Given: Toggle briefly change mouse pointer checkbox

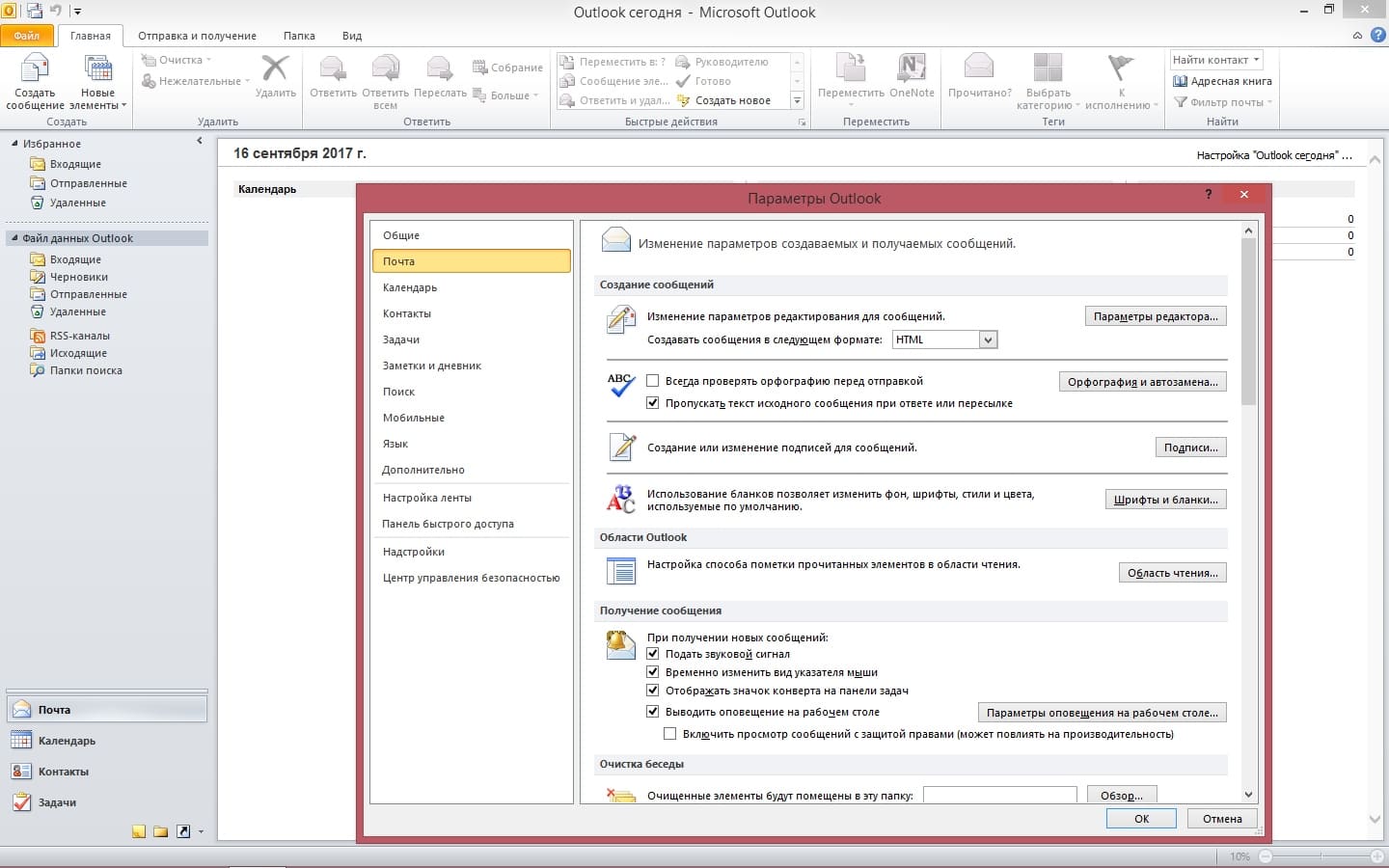Looking at the screenshot, I should (653, 672).
